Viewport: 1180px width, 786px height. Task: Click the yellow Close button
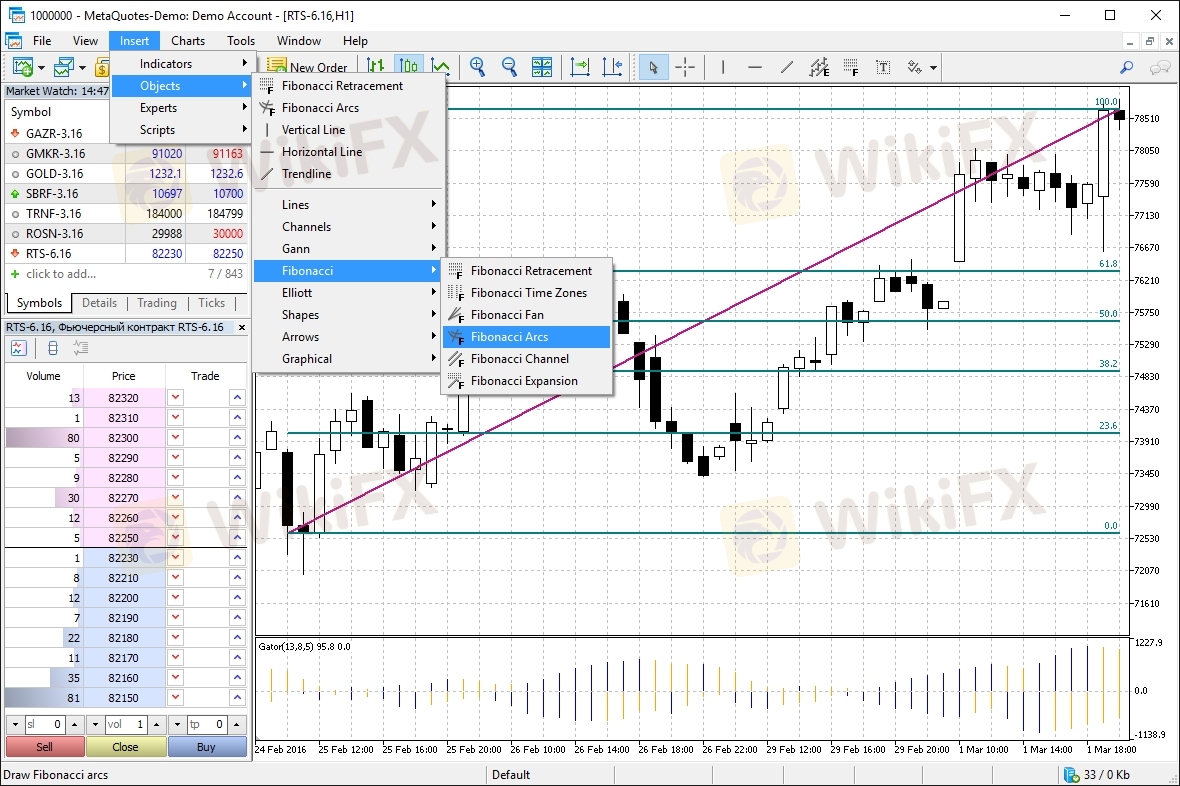pos(126,747)
